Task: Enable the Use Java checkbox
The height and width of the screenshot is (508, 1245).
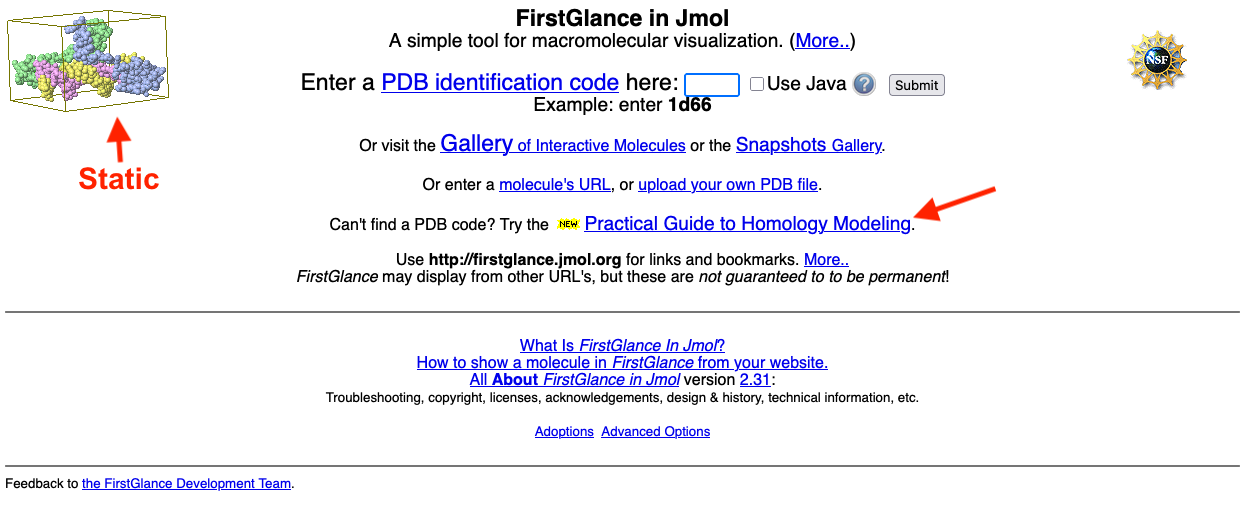Action: pyautogui.click(x=757, y=85)
